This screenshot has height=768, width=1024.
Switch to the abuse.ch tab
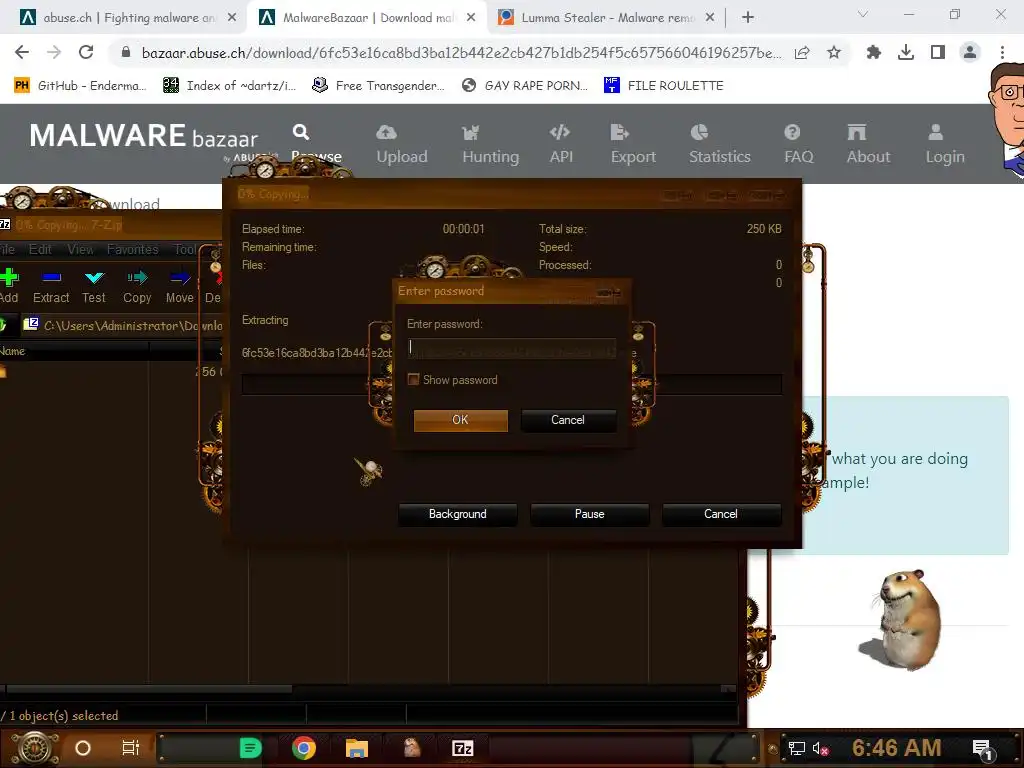click(x=127, y=18)
